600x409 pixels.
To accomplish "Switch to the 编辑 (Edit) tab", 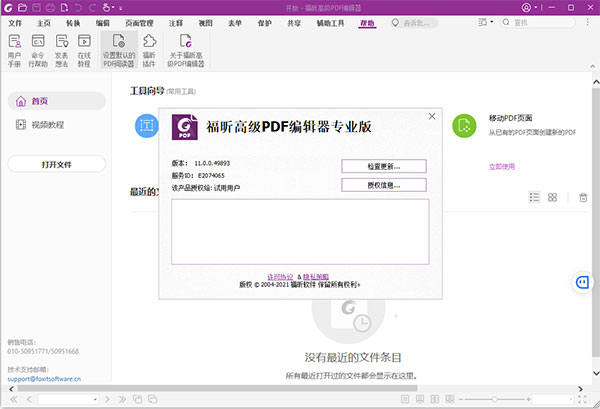I will pos(103,23).
